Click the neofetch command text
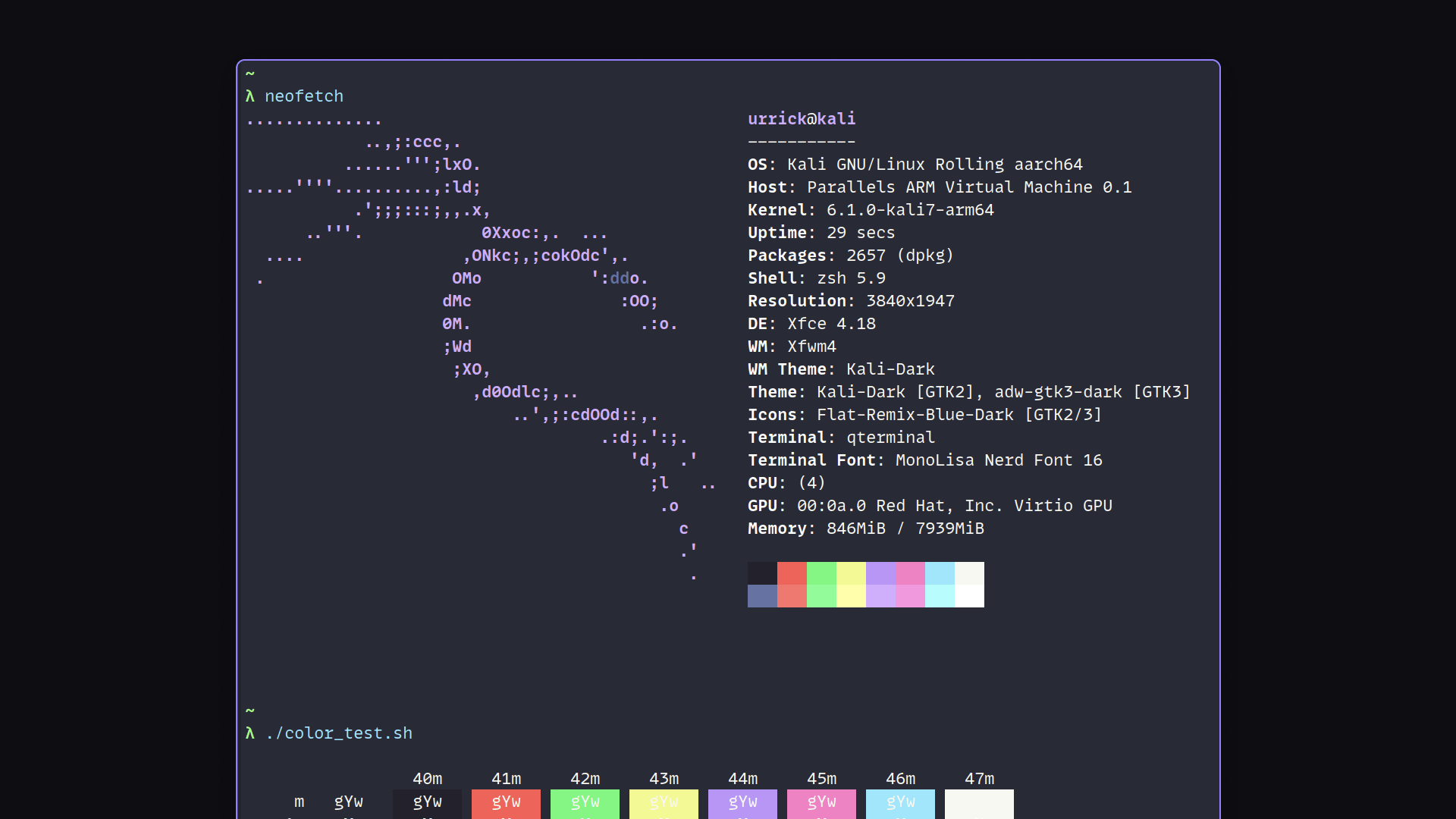Viewport: 1456px width, 819px height. [x=303, y=96]
